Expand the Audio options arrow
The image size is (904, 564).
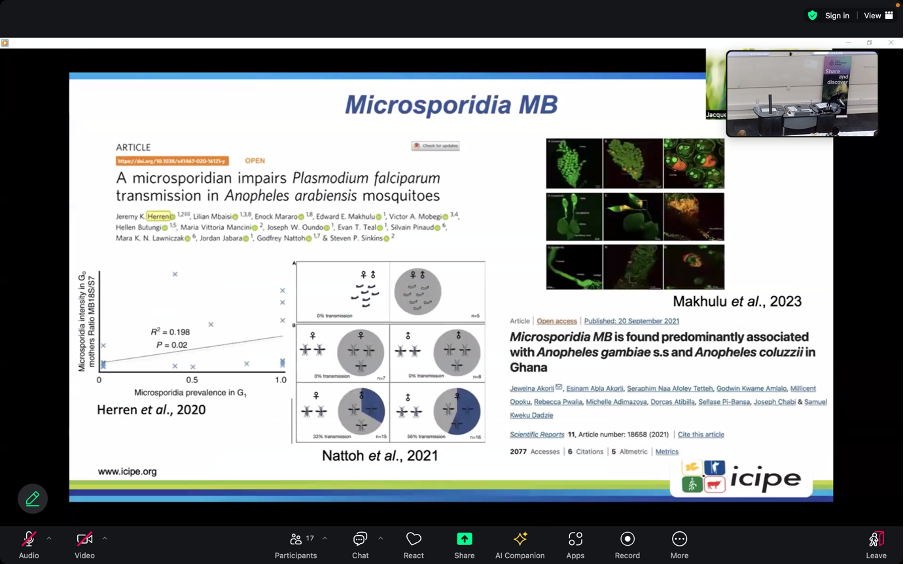point(49,538)
